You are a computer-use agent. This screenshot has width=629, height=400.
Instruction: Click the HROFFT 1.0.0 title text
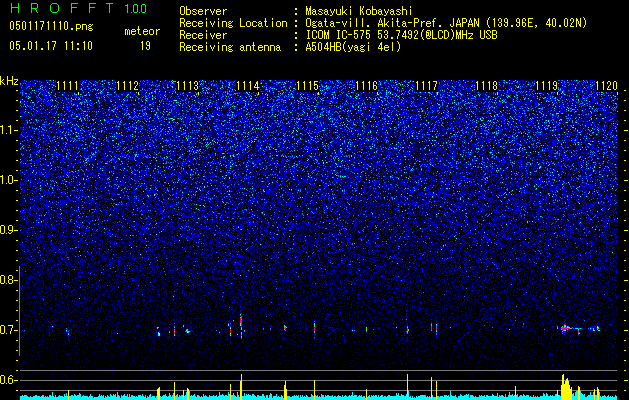(x=79, y=8)
